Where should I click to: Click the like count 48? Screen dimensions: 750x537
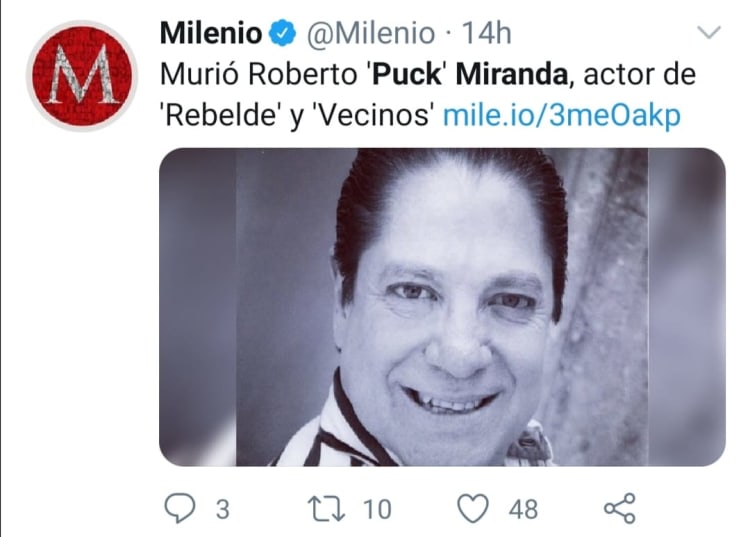click(x=523, y=509)
